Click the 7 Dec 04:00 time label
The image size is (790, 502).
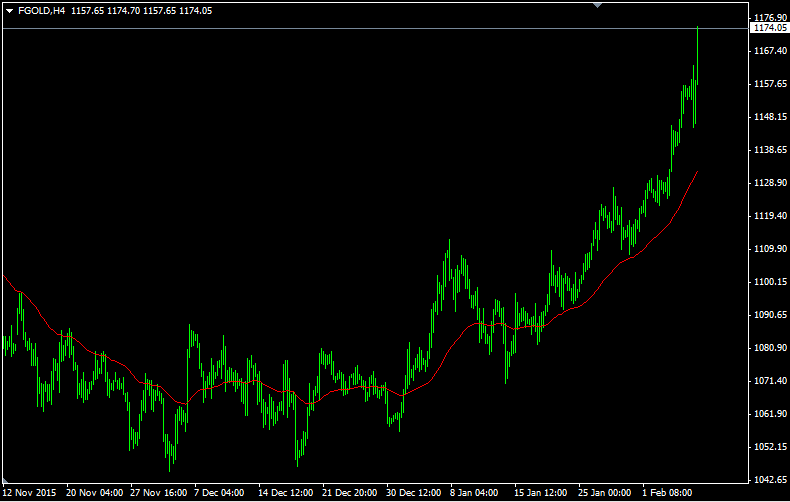(x=219, y=492)
